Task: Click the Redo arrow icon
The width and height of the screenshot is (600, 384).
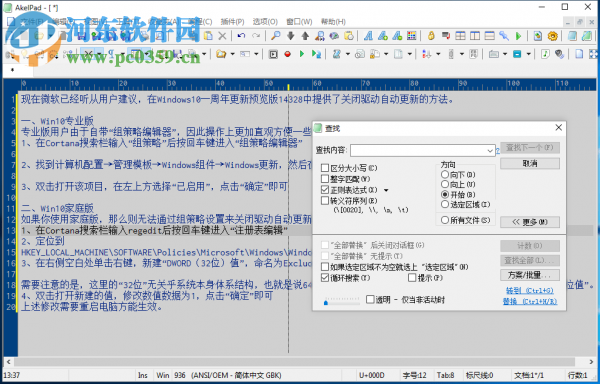Action: (256, 36)
